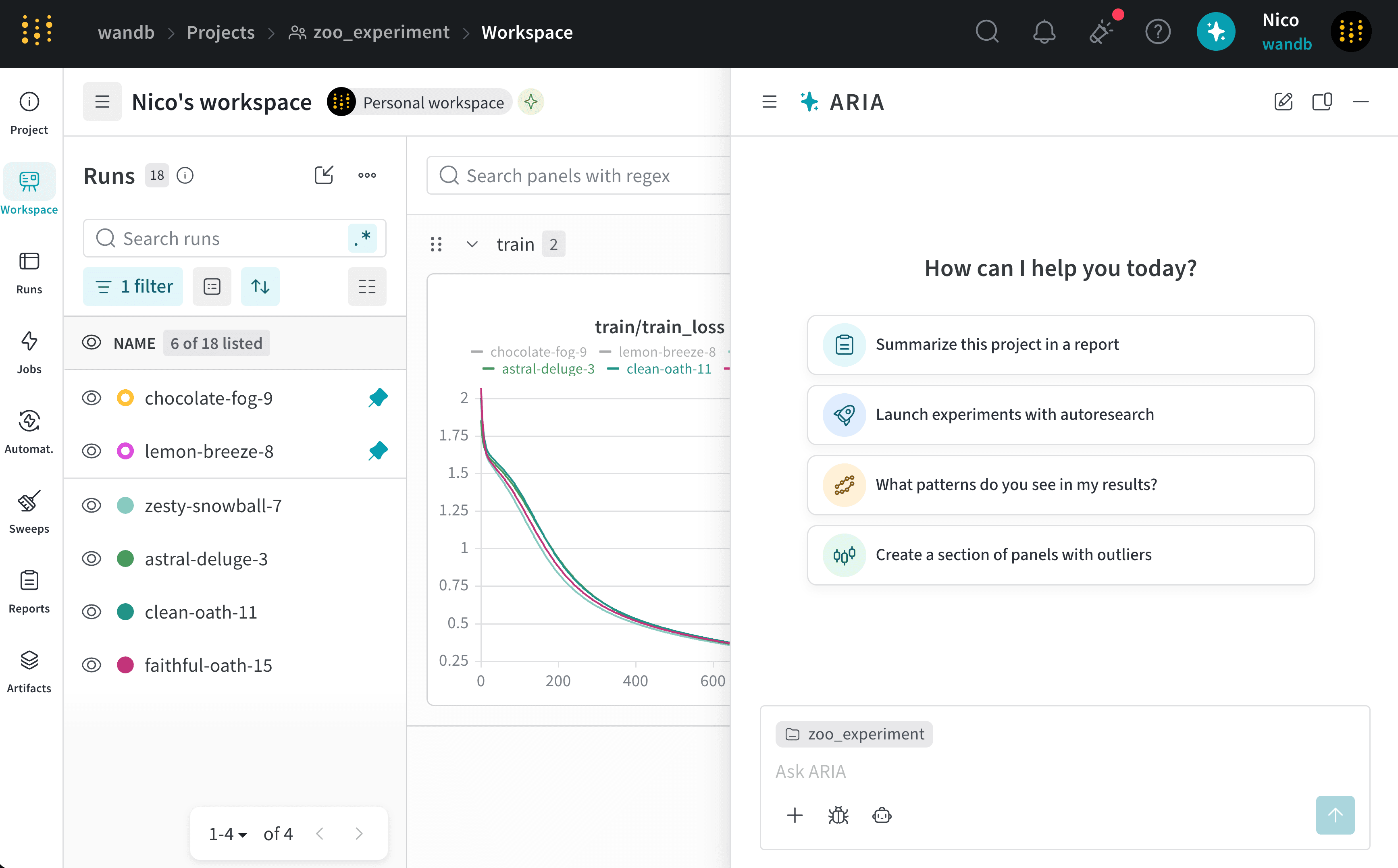Focus the Search panels with regex field
This screenshot has height=868, width=1398.
pos(579,175)
